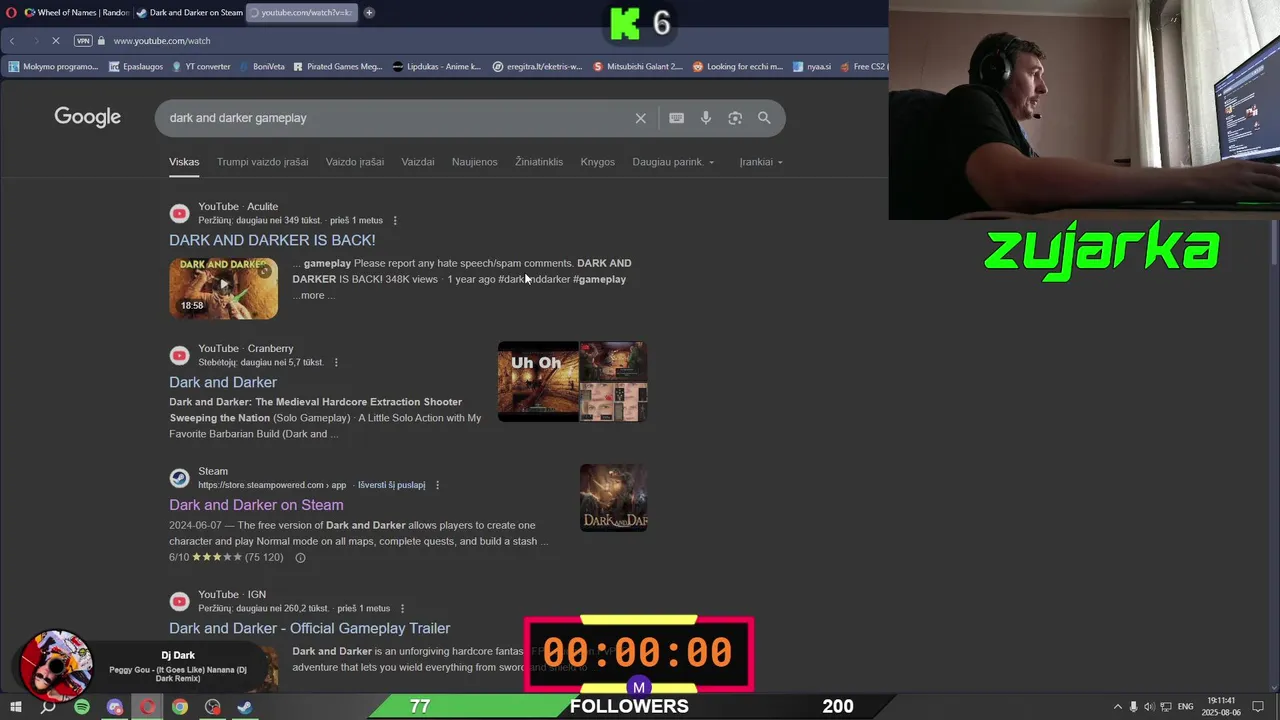
Task: Click the taskbar clock showing 19:11:41
Action: coord(1220,707)
